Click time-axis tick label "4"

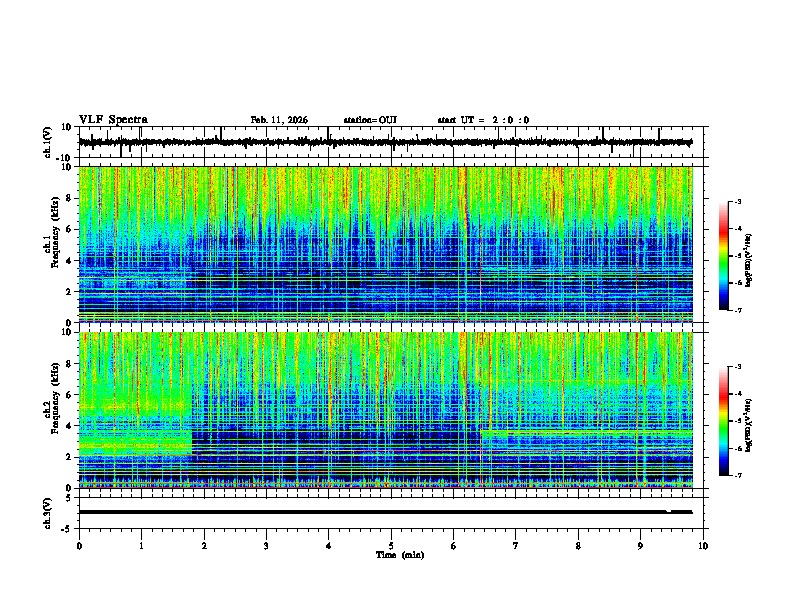[x=328, y=546]
